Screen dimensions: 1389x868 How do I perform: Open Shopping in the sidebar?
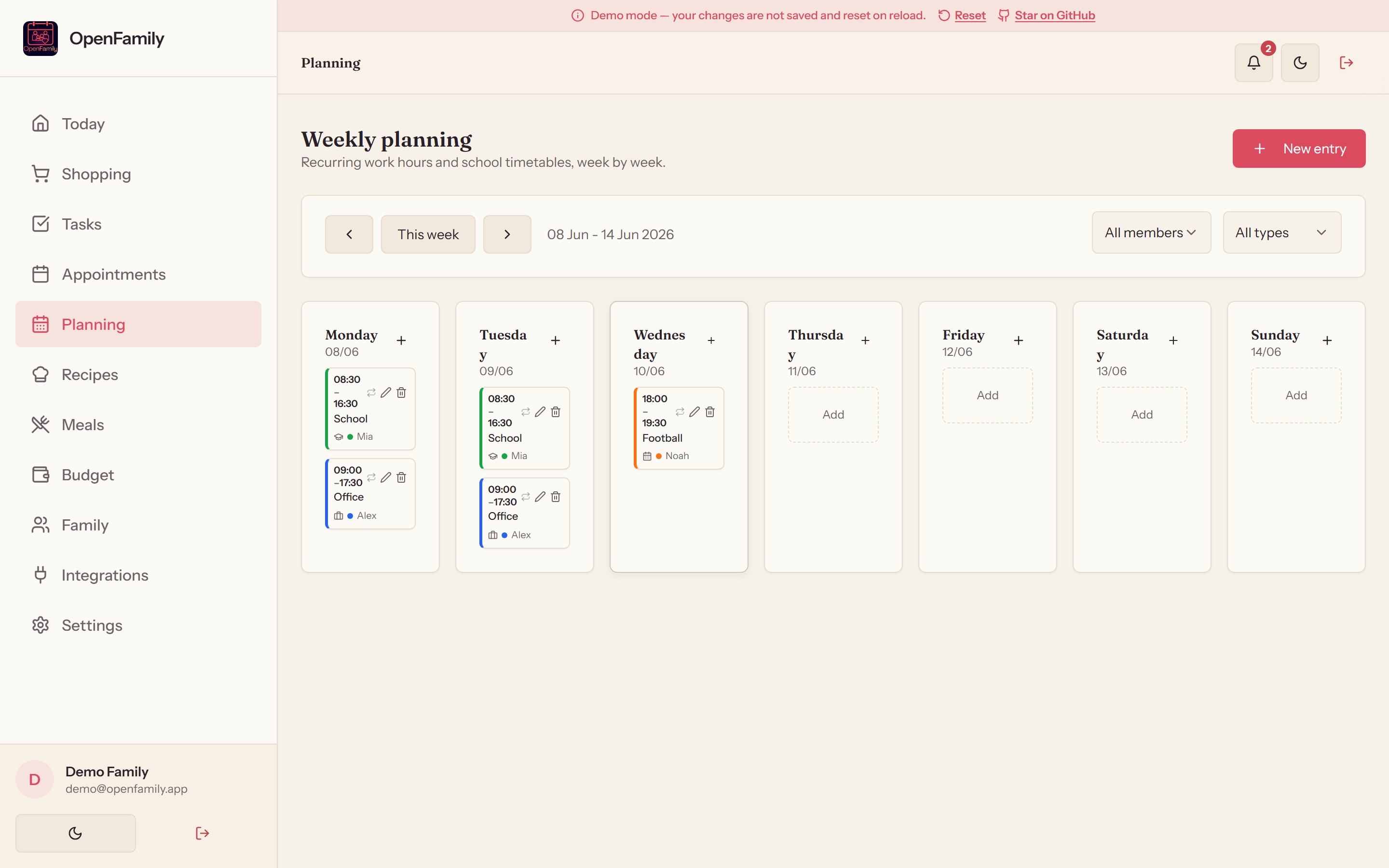138,174
